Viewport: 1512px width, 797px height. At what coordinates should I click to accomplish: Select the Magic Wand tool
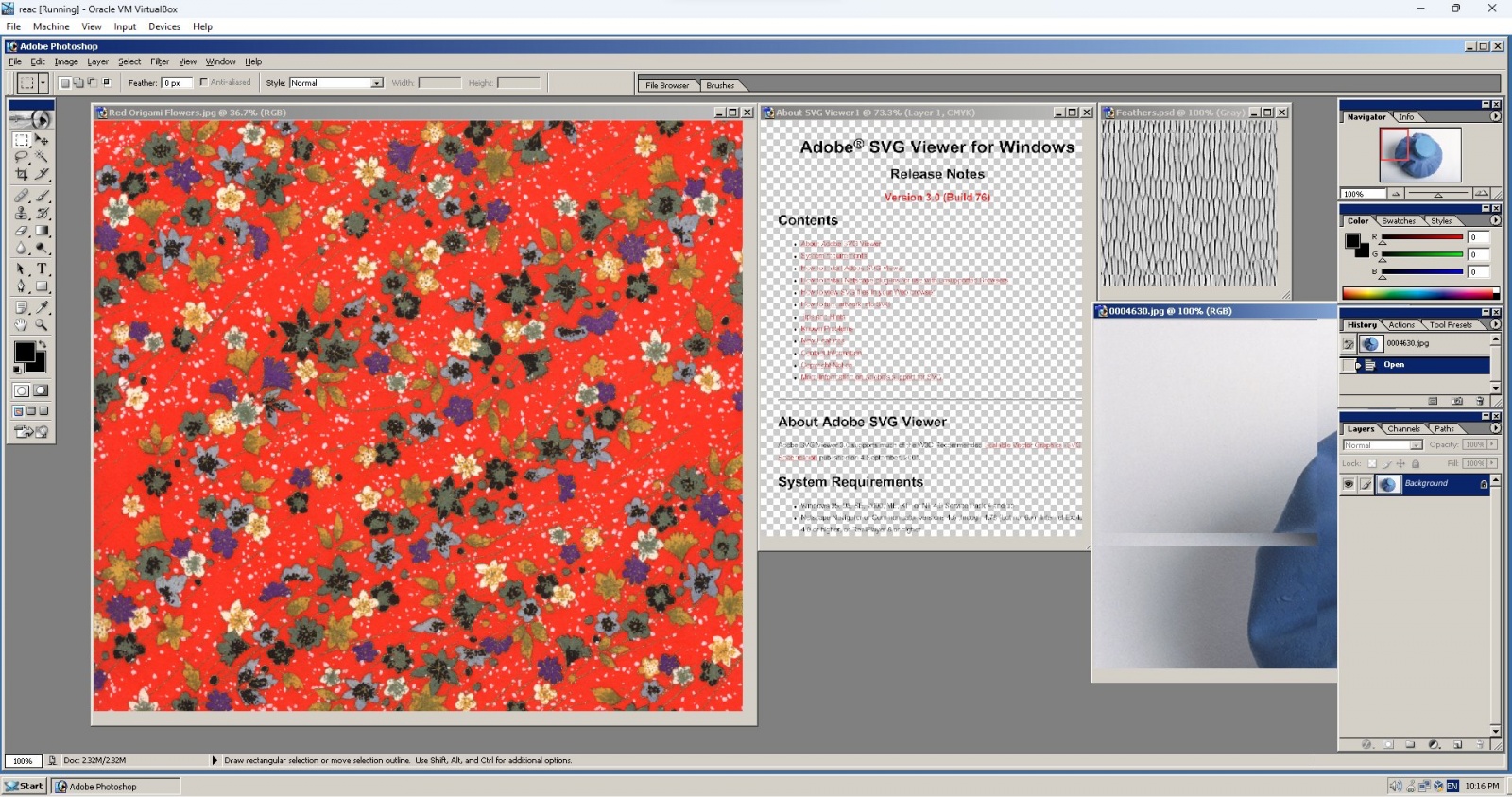point(42,157)
